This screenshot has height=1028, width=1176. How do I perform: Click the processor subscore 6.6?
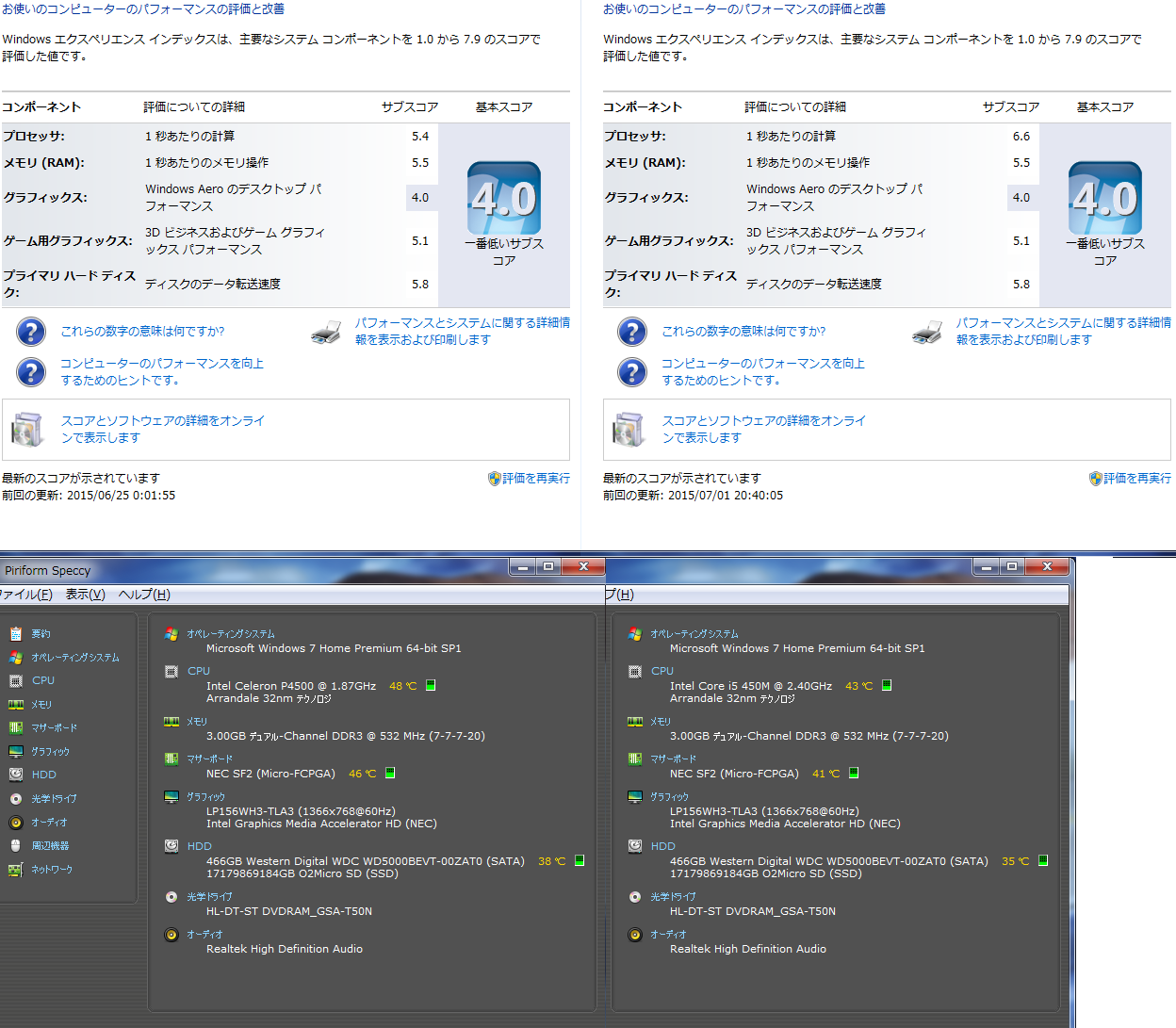(1021, 137)
